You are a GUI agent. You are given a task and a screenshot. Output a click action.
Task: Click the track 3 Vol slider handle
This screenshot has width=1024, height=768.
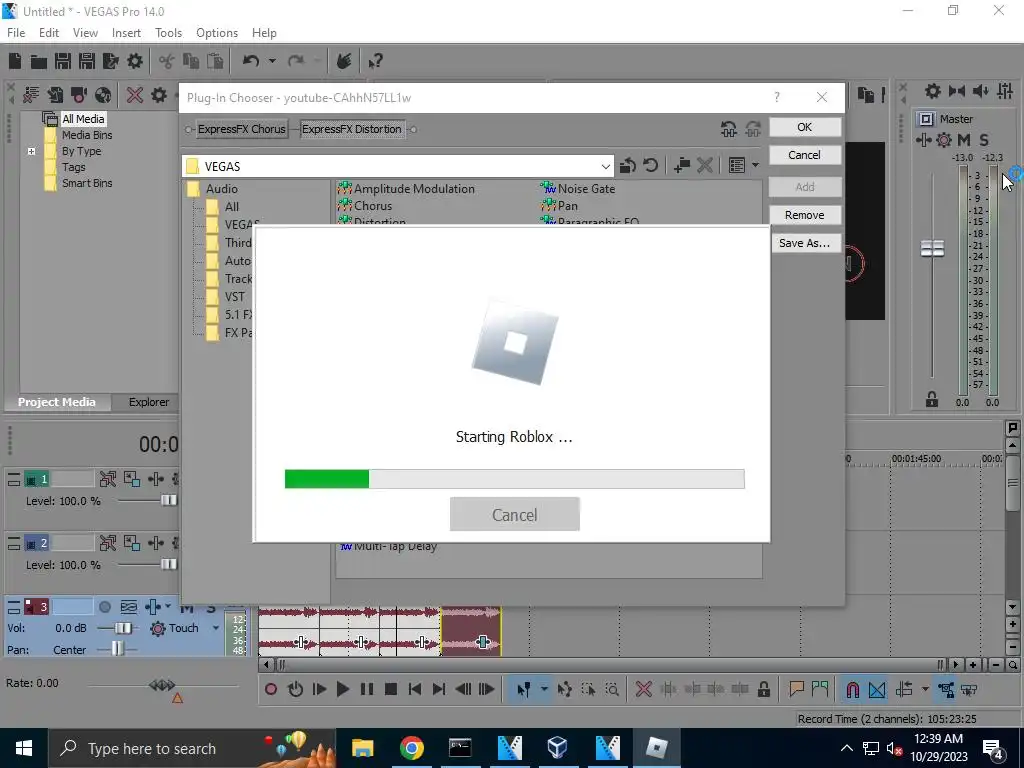click(123, 628)
